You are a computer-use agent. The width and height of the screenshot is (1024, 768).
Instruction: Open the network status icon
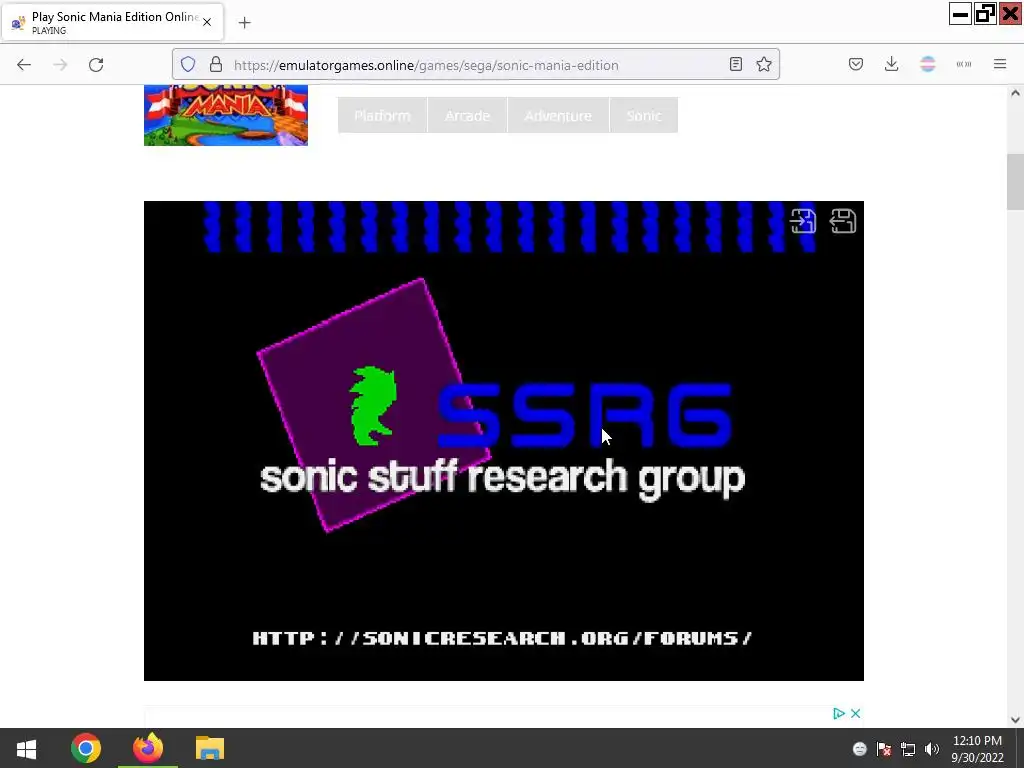click(x=908, y=749)
